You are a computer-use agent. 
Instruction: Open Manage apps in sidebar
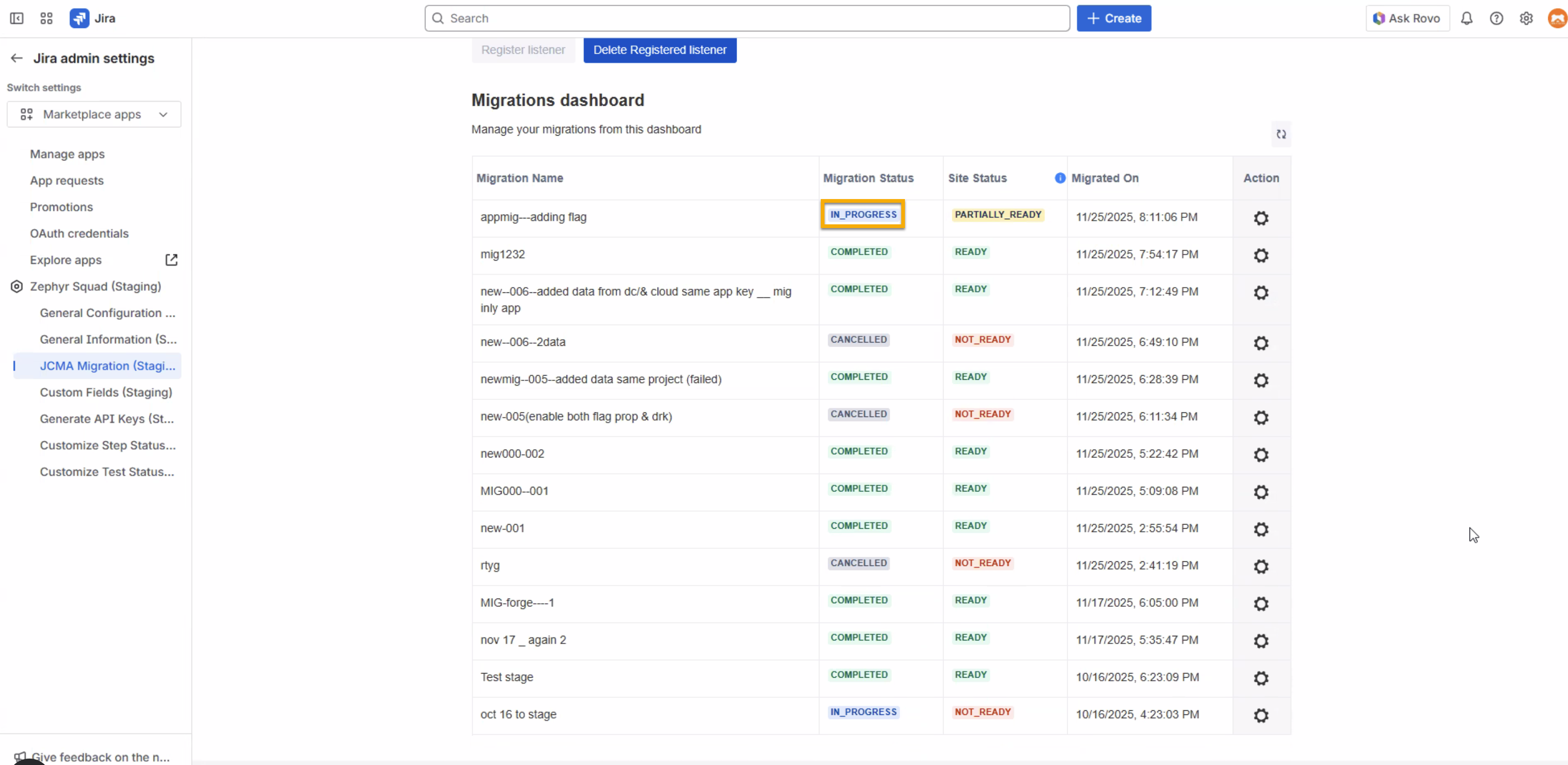pyautogui.click(x=67, y=154)
